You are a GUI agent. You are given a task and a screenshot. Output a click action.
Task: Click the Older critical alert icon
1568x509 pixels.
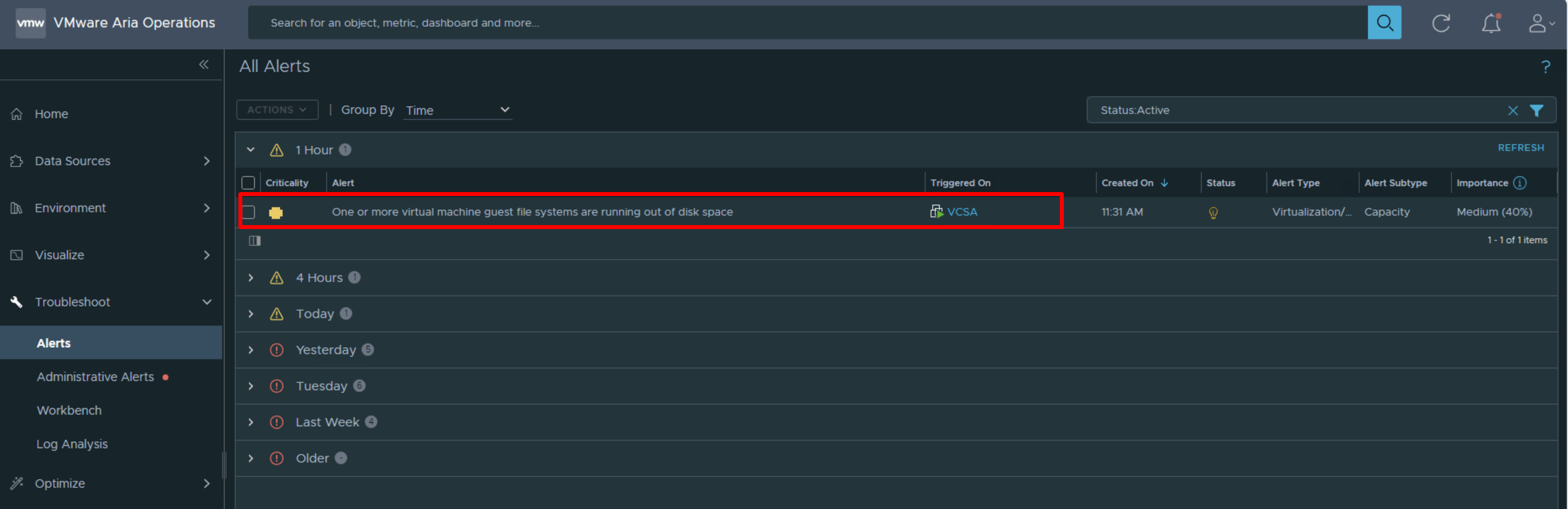[276, 459]
